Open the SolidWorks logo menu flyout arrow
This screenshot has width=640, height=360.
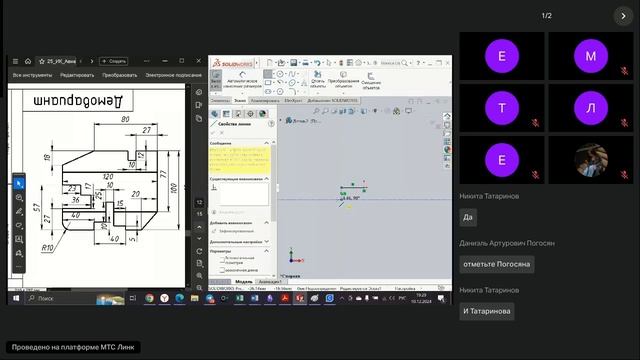tap(257, 63)
